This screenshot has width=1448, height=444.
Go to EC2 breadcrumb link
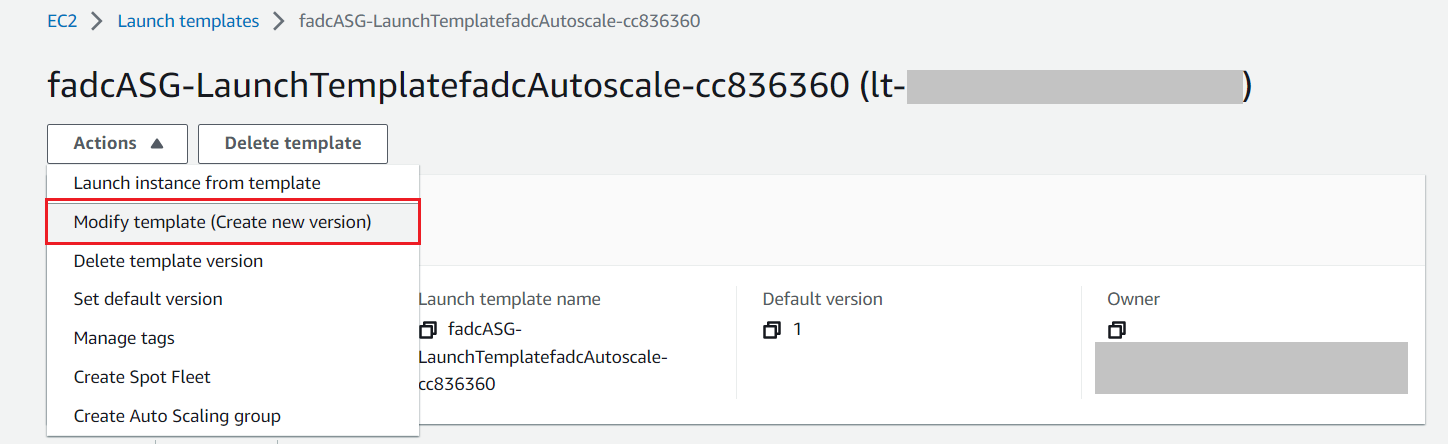[x=62, y=21]
